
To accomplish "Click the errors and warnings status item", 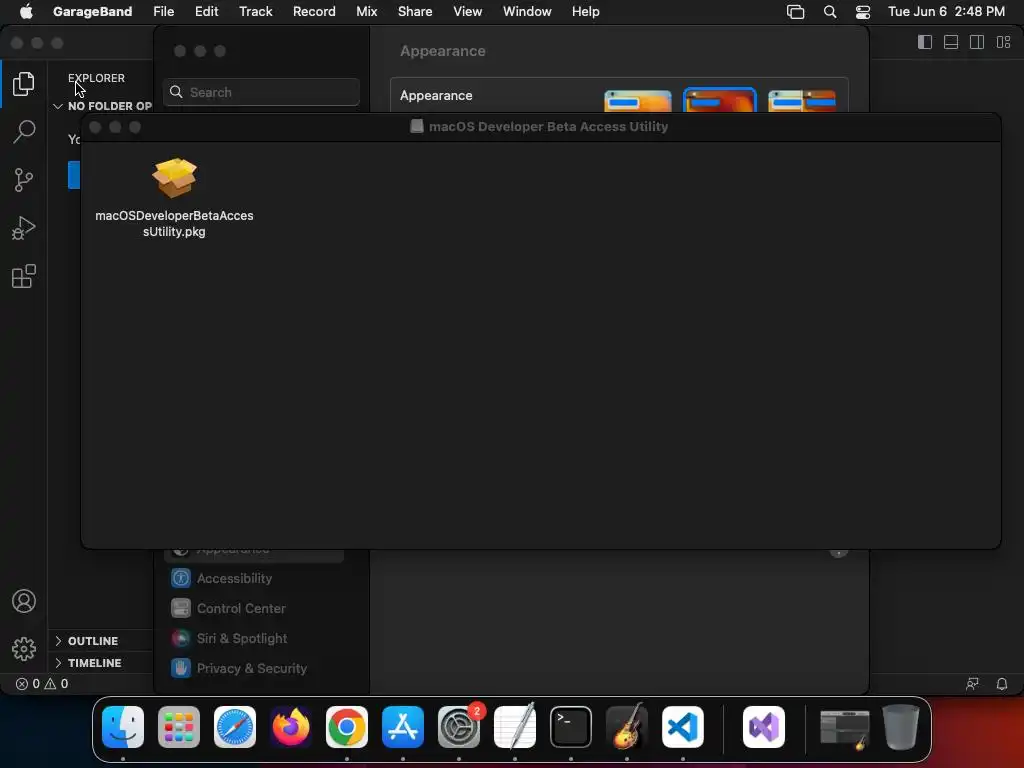I will pos(42,684).
